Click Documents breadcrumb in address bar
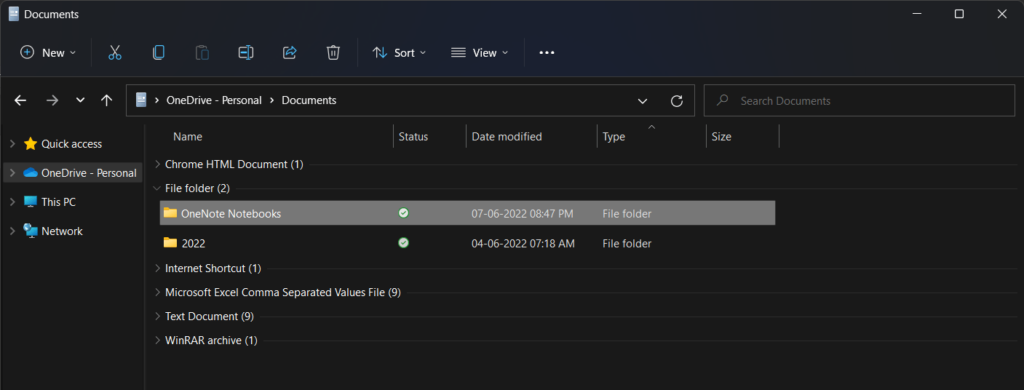 tap(309, 101)
